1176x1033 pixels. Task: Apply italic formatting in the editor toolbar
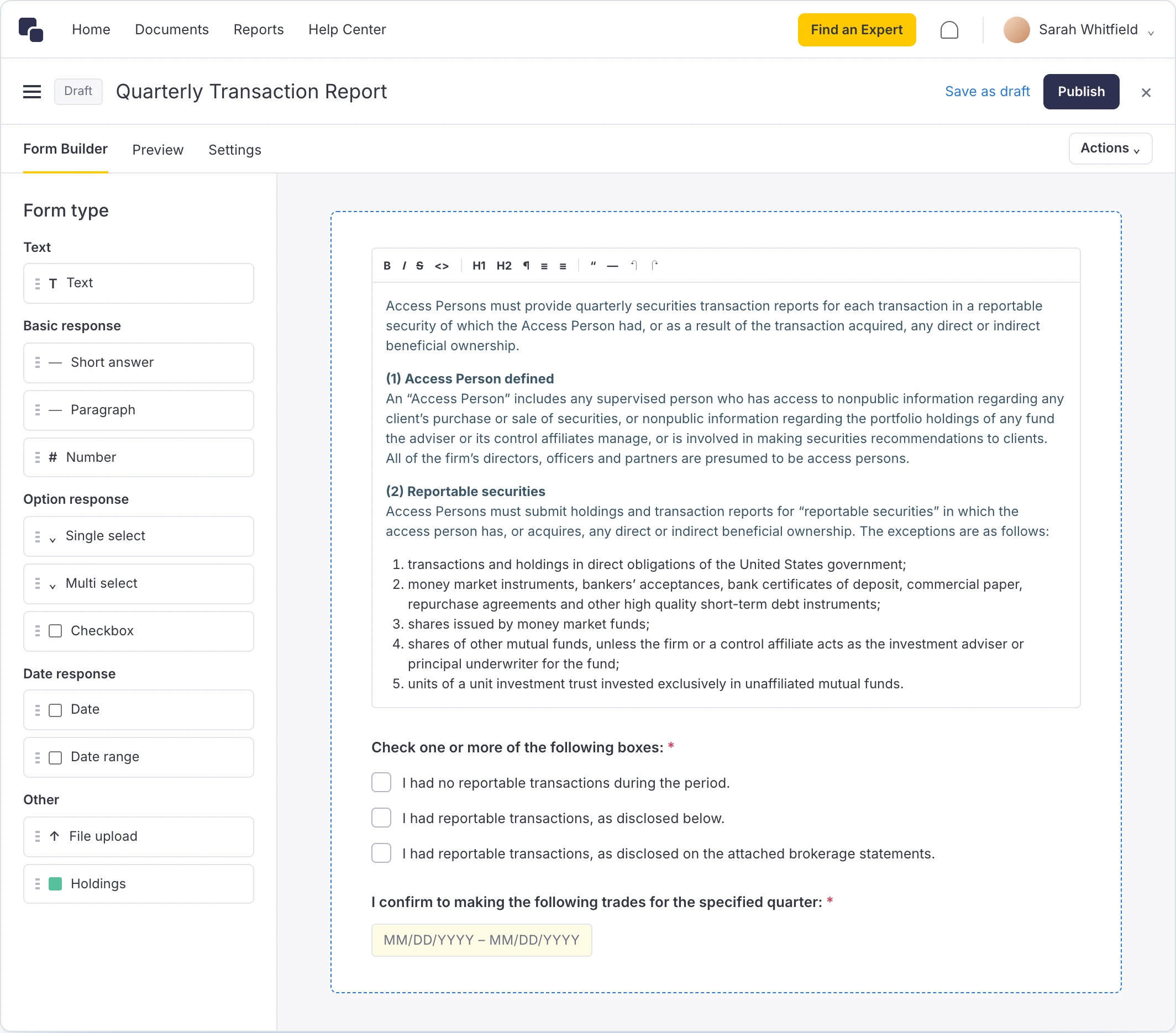click(x=404, y=266)
